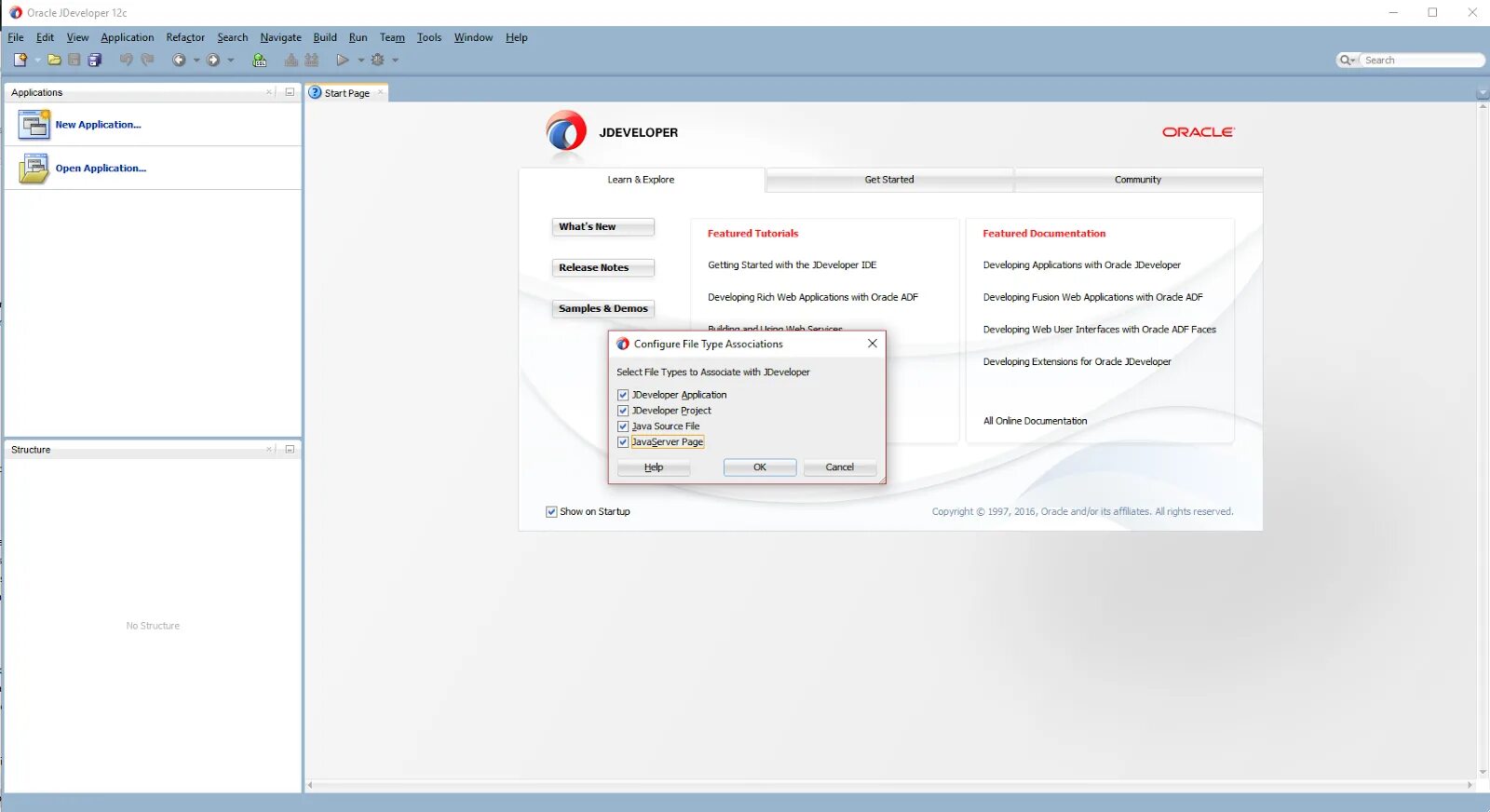Toggle Show on Startup checkbox

click(x=551, y=511)
